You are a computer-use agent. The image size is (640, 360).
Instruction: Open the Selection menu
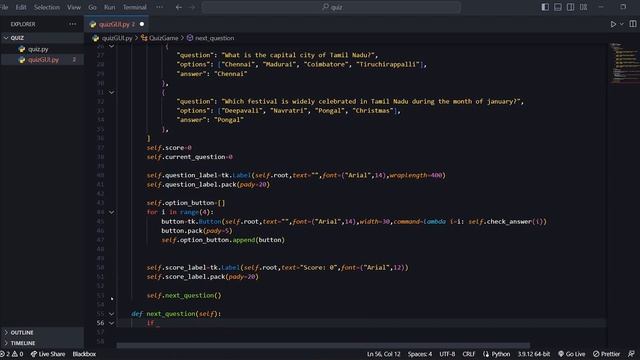pos(47,7)
